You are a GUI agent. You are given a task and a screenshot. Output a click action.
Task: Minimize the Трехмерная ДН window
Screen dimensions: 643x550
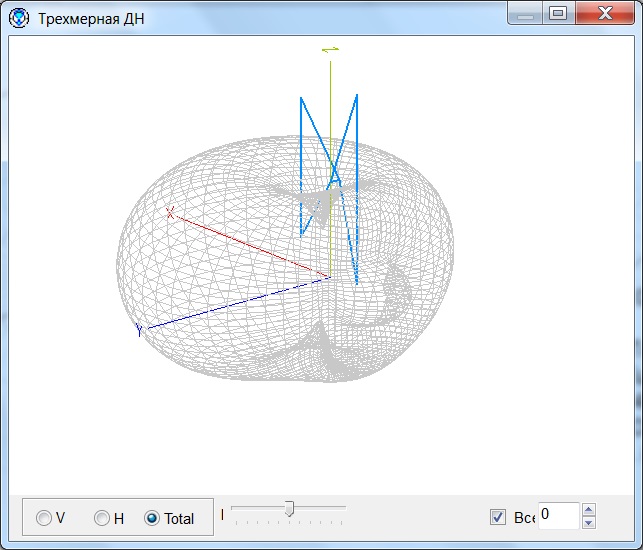(526, 13)
